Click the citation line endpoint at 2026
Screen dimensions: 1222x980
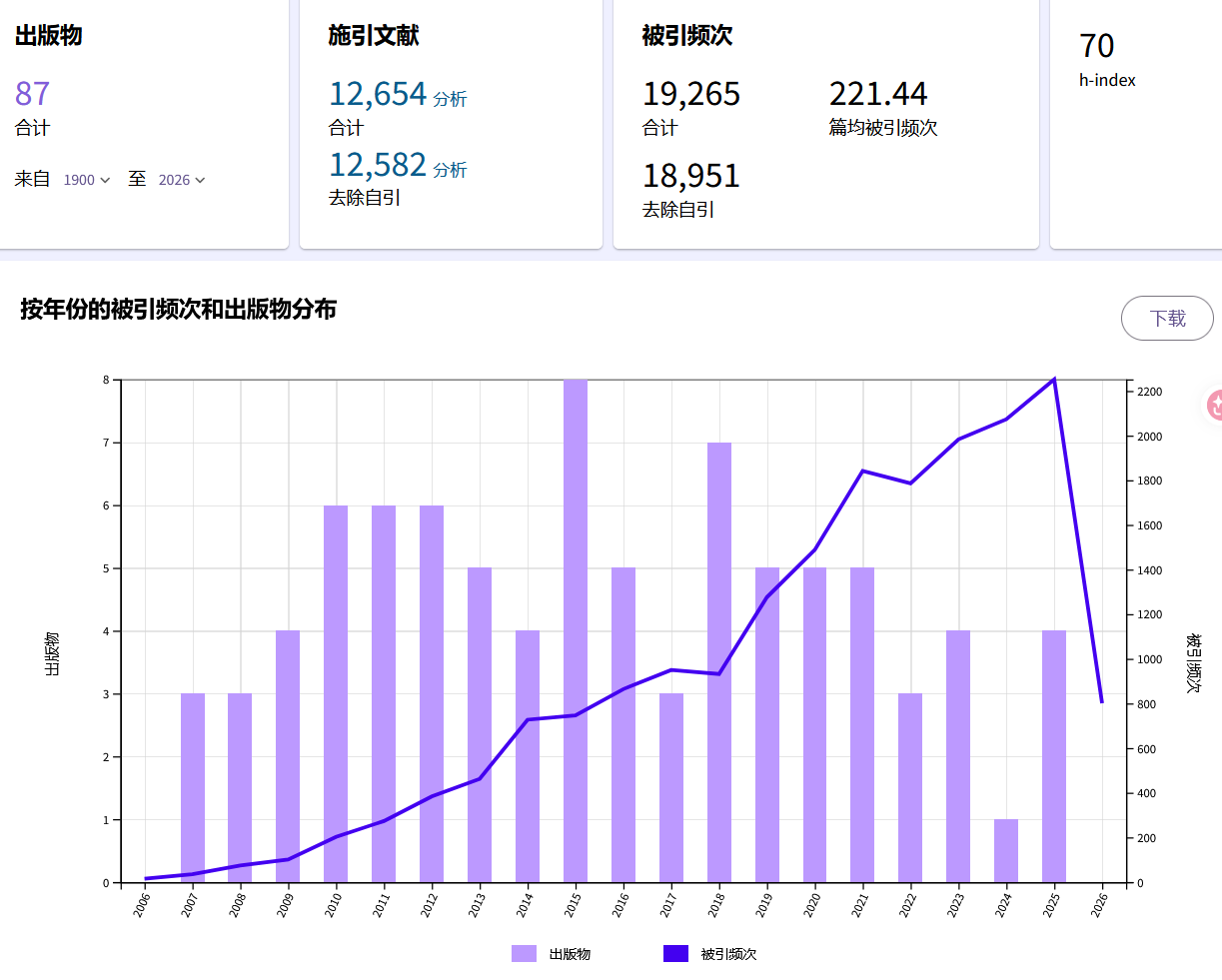click(1101, 702)
